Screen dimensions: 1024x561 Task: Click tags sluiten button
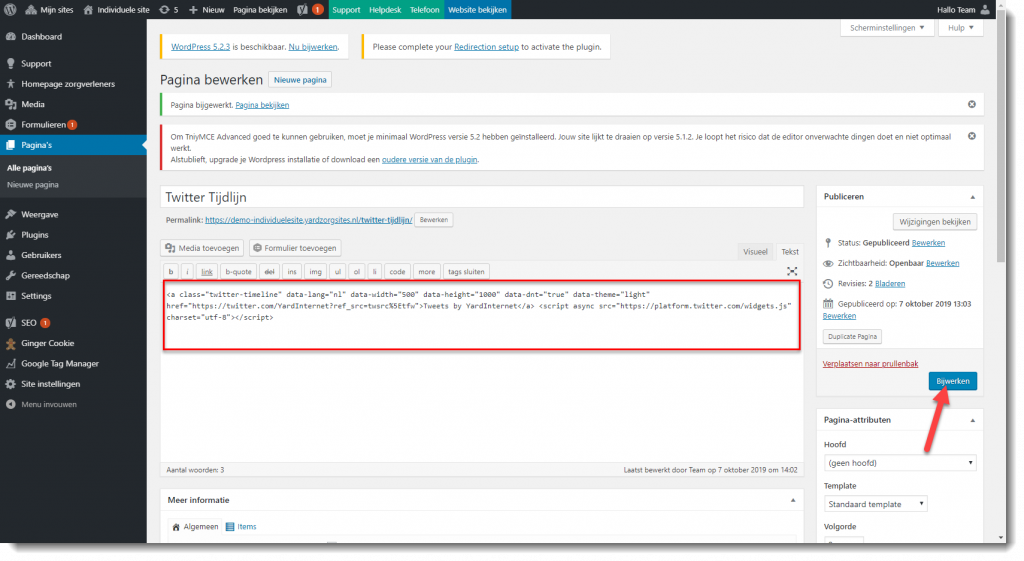(466, 272)
